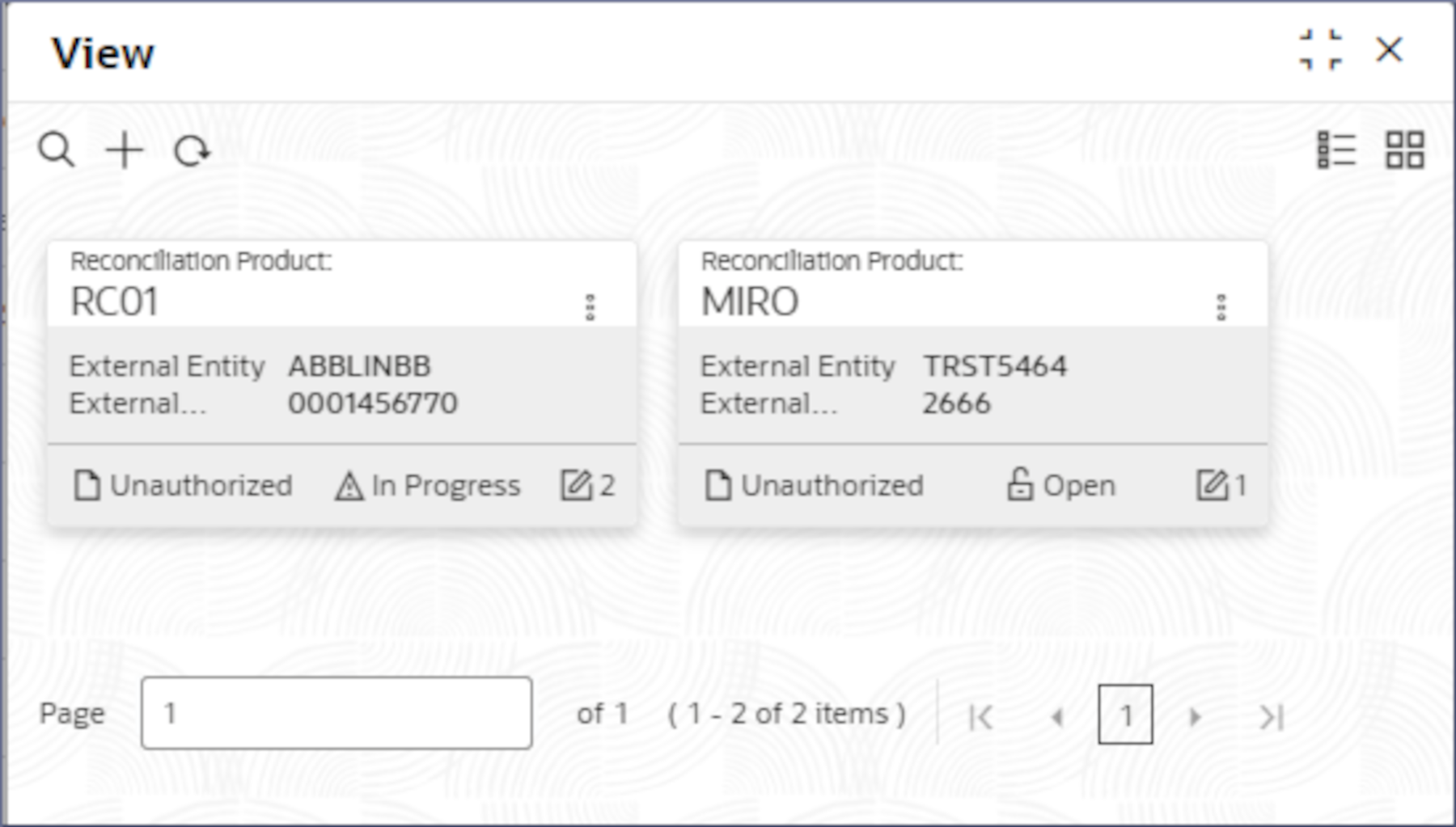1456x827 pixels.
Task: Click the Open lock icon on MIRO
Action: pos(1019,484)
